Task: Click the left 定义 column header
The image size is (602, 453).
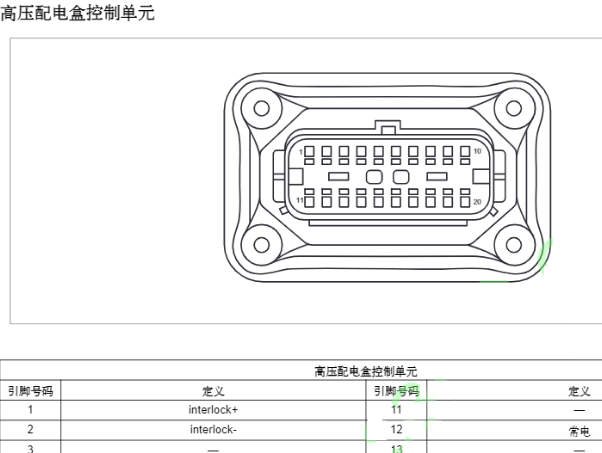Action: click(213, 391)
